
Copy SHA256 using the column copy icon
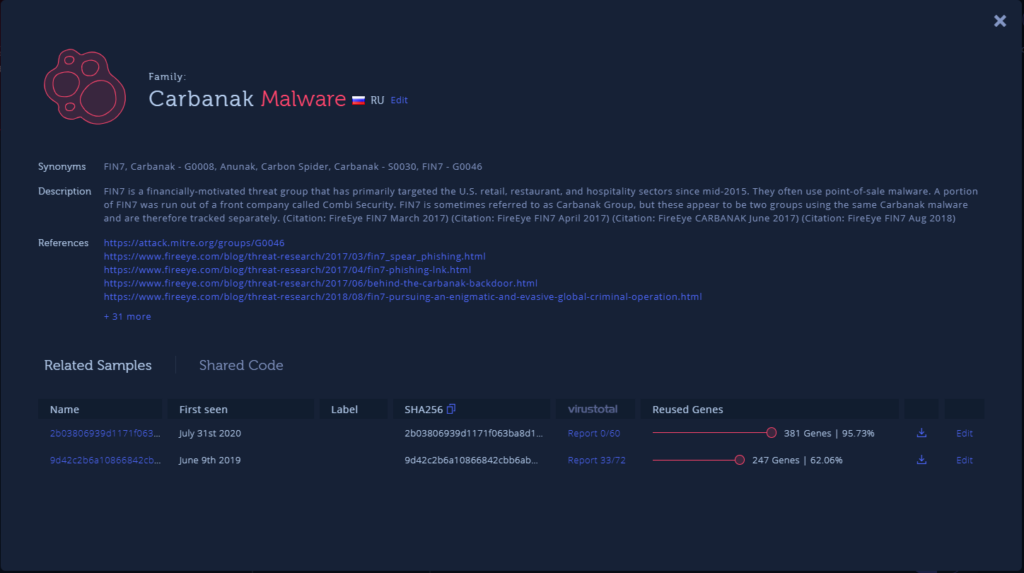[451, 409]
